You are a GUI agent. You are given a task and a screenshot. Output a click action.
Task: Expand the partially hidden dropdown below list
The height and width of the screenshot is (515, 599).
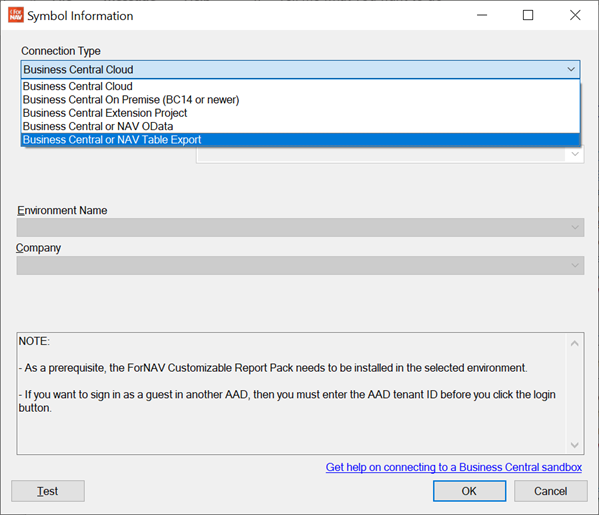pyautogui.click(x=575, y=154)
